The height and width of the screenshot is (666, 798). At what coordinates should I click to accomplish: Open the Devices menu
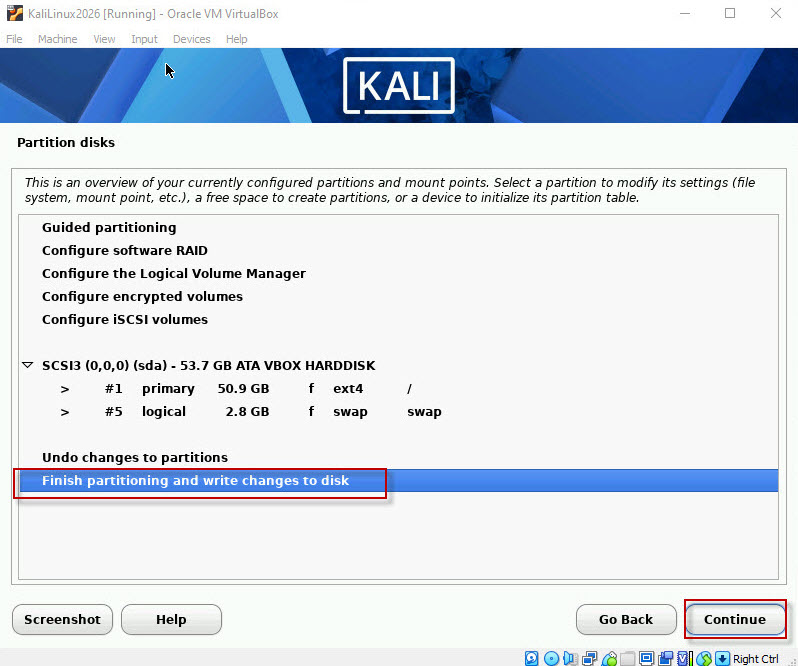coord(191,39)
